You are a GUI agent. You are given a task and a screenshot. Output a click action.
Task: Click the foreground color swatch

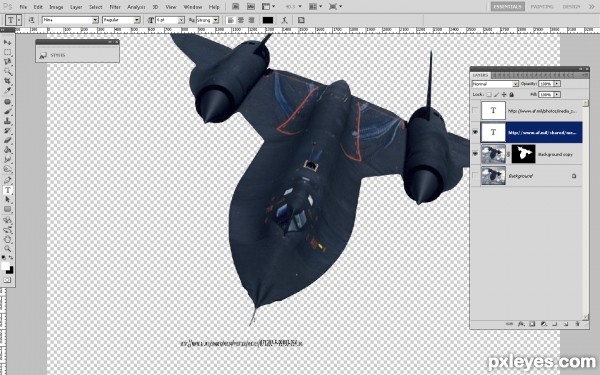click(x=5, y=266)
